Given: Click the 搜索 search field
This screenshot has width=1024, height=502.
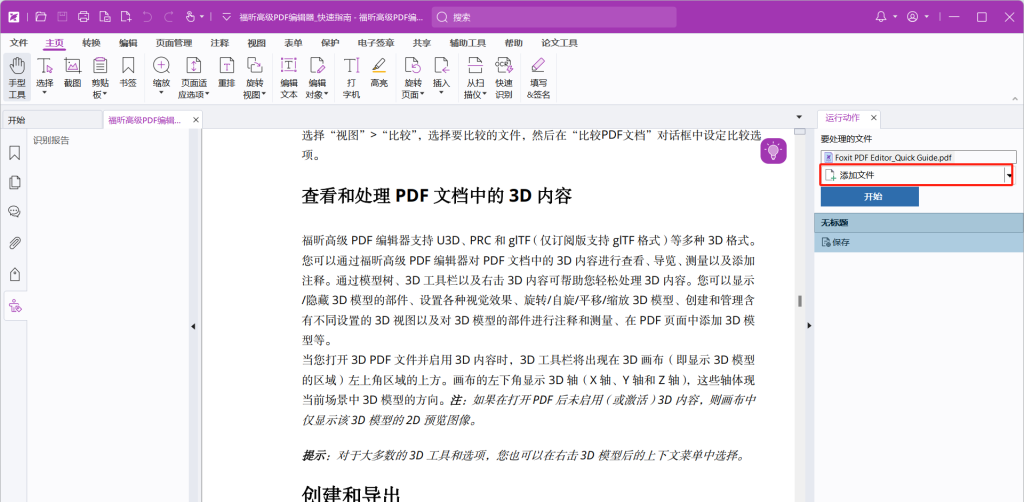Looking at the screenshot, I should [555, 17].
